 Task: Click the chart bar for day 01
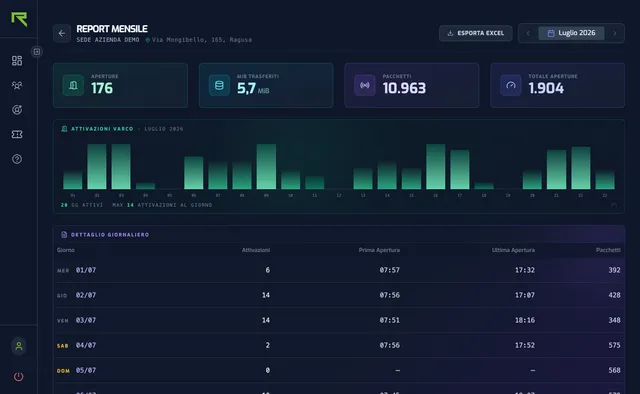click(x=73, y=180)
